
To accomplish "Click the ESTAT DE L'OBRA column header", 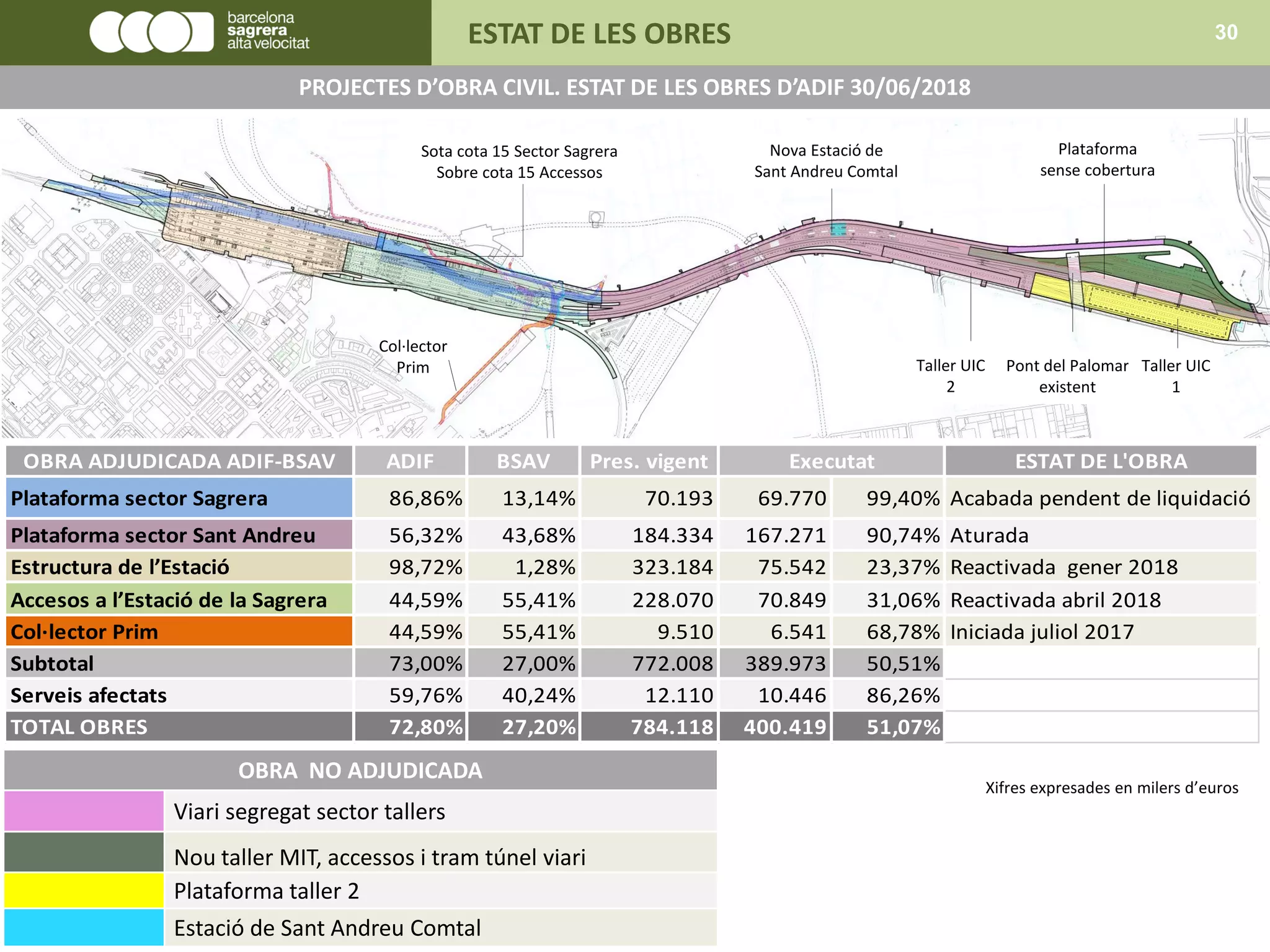I will (x=1101, y=461).
